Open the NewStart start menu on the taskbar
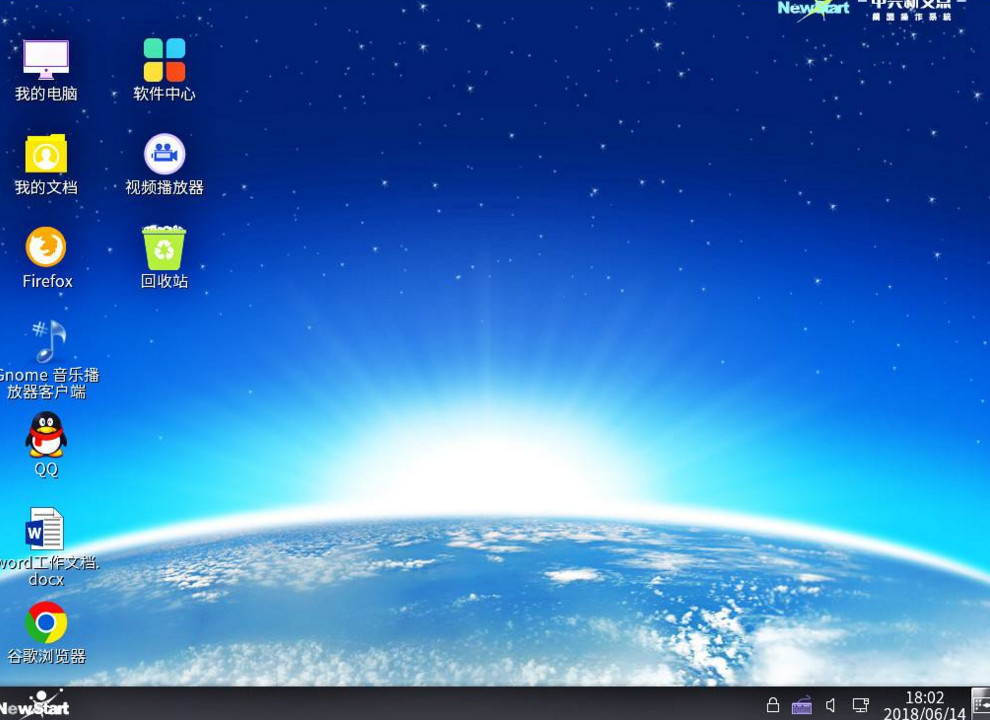The width and height of the screenshot is (990, 720). click(x=35, y=705)
